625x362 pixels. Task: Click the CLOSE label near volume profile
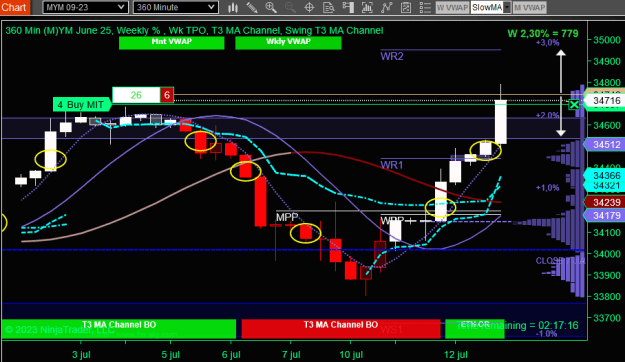point(550,261)
